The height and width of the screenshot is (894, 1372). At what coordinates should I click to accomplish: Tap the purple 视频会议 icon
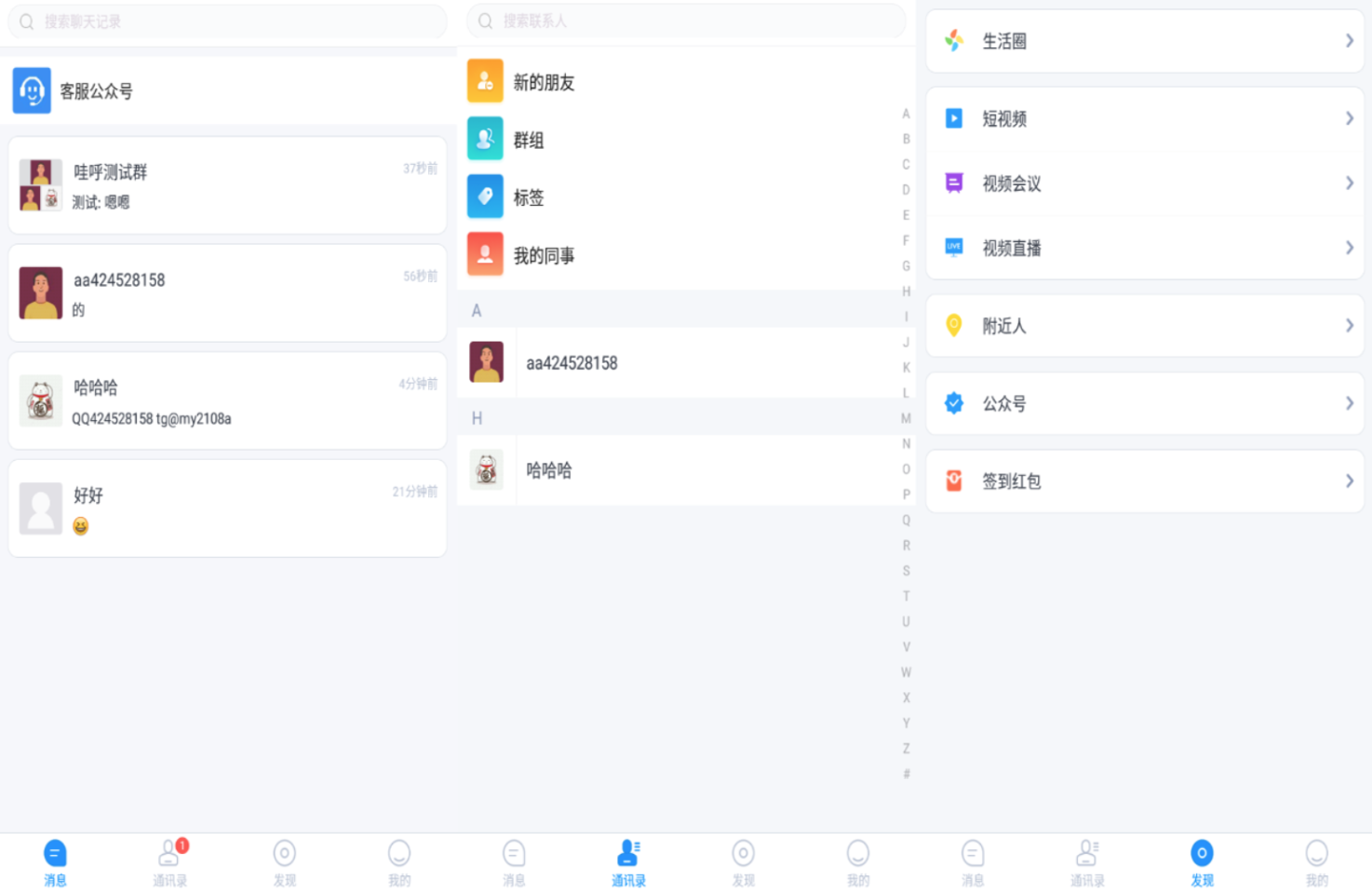[x=954, y=183]
